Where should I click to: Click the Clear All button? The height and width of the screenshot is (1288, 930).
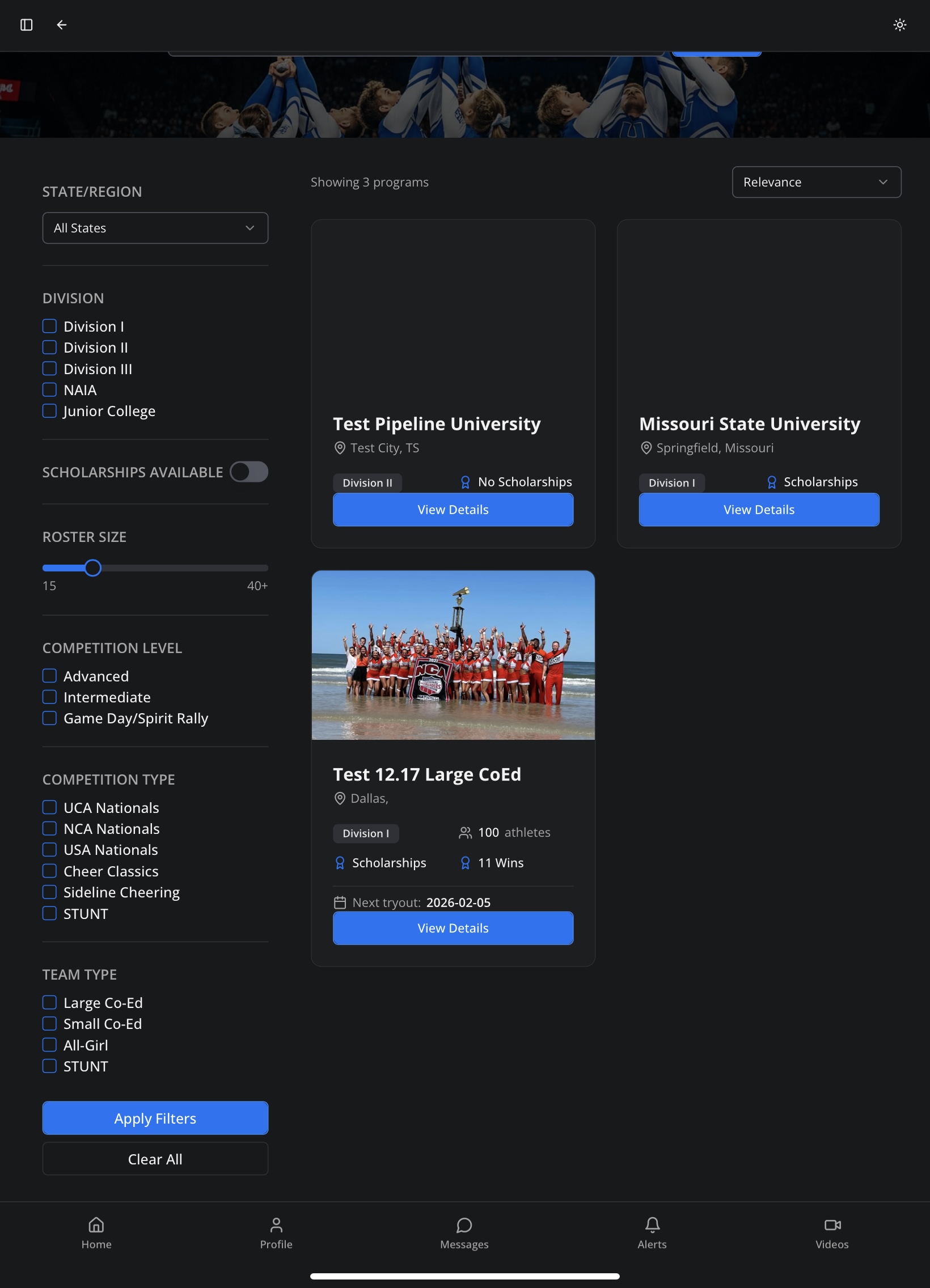pos(155,1159)
